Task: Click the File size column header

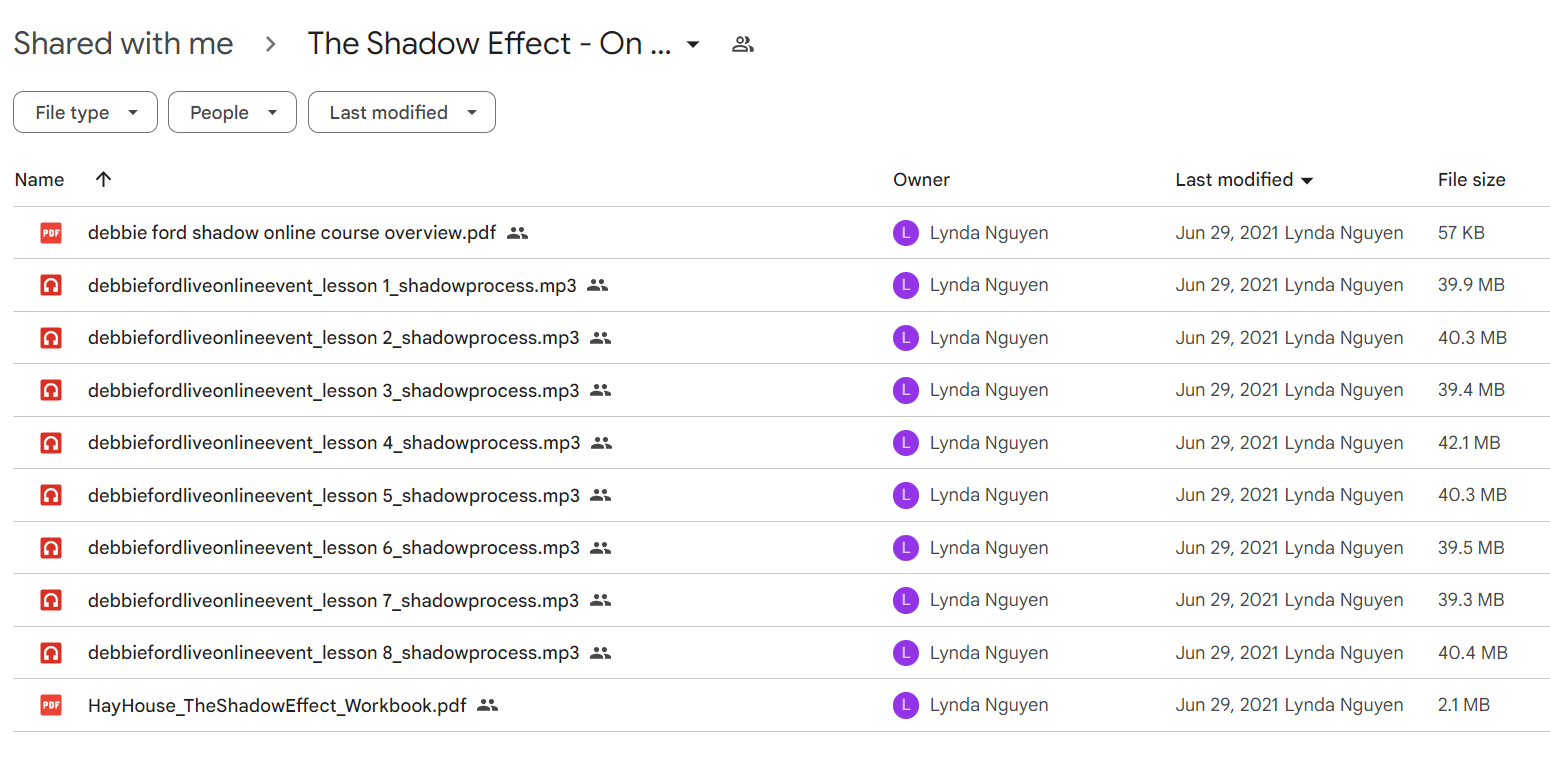Action: [1471, 180]
